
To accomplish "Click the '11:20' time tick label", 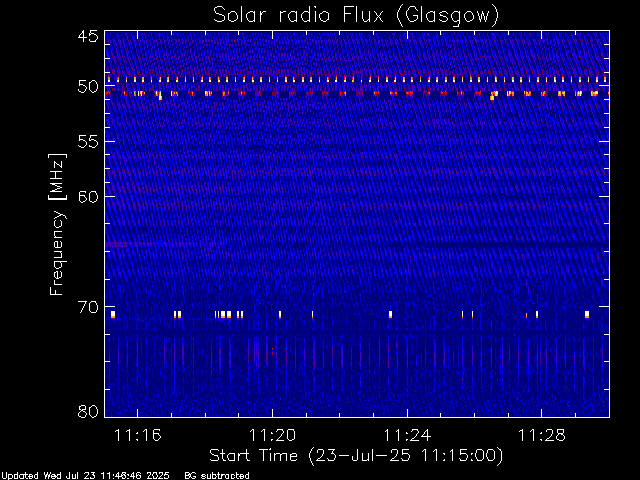I will (272, 435).
